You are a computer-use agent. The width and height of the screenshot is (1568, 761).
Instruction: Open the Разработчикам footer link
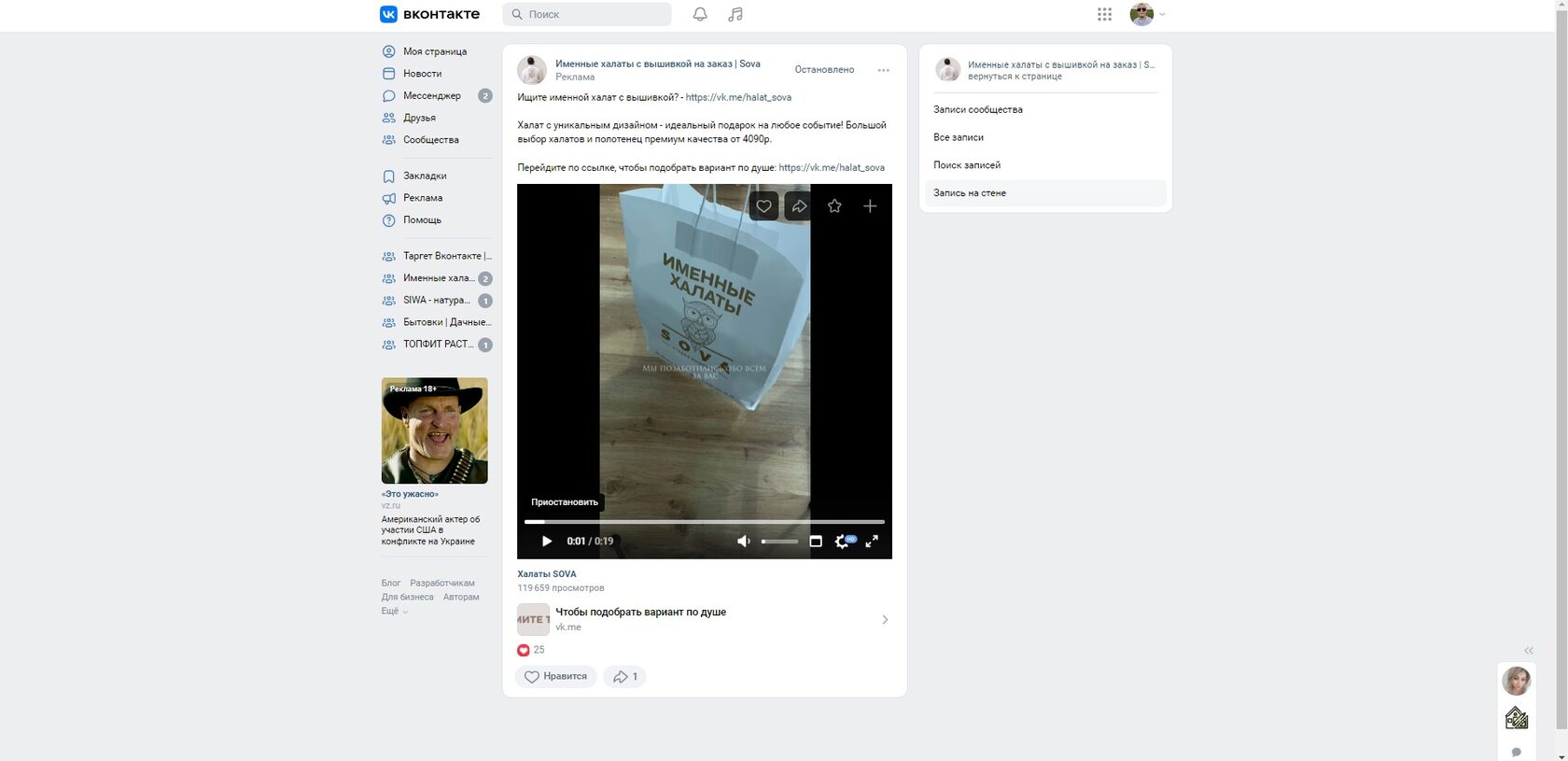pyautogui.click(x=442, y=583)
